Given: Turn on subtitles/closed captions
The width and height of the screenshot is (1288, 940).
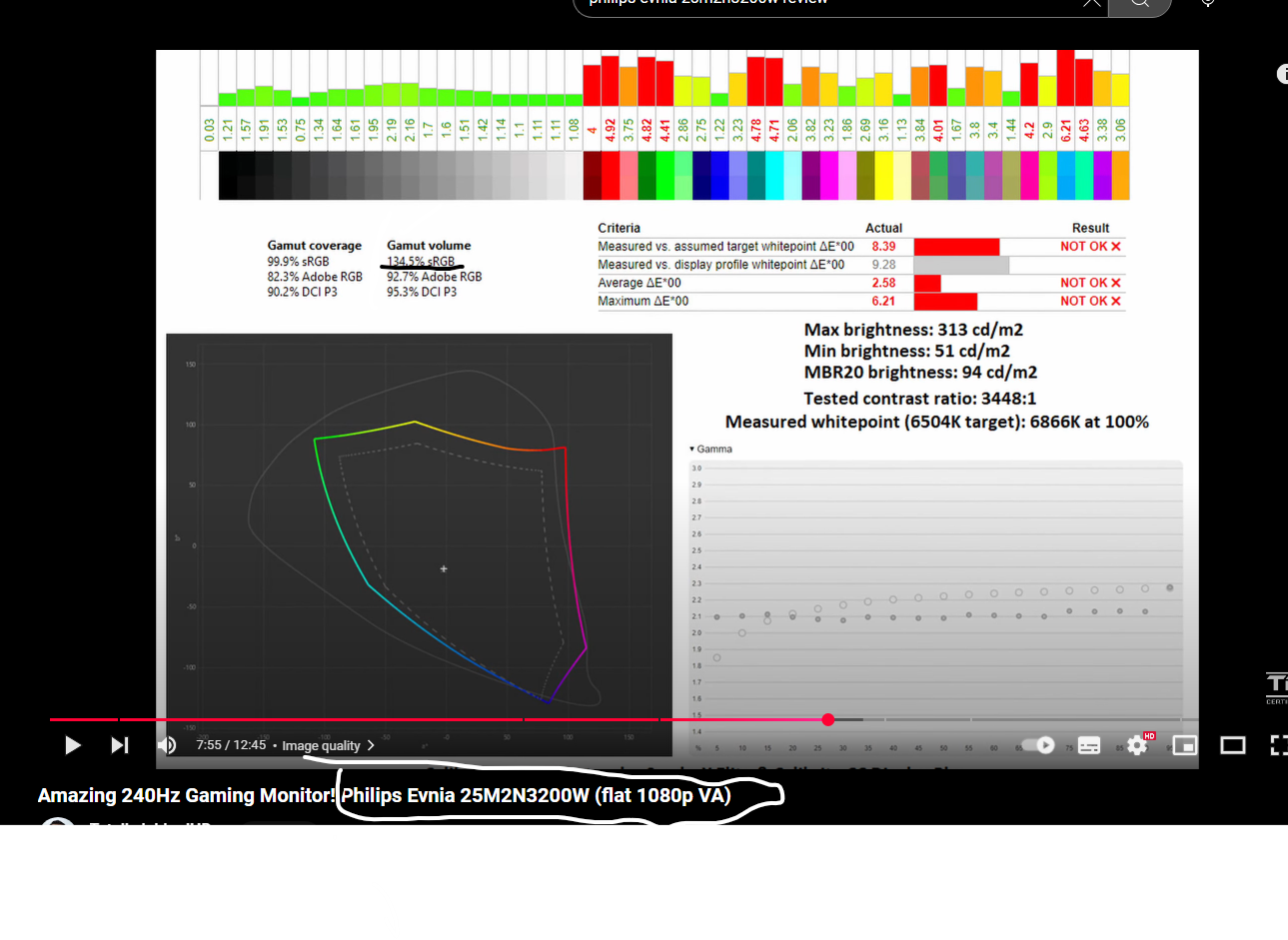Looking at the screenshot, I should tap(1089, 745).
